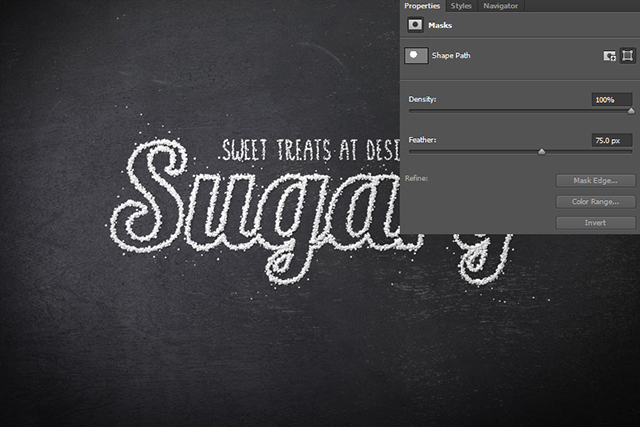The image size is (640, 427).
Task: Open the Navigator tab
Action: point(500,6)
